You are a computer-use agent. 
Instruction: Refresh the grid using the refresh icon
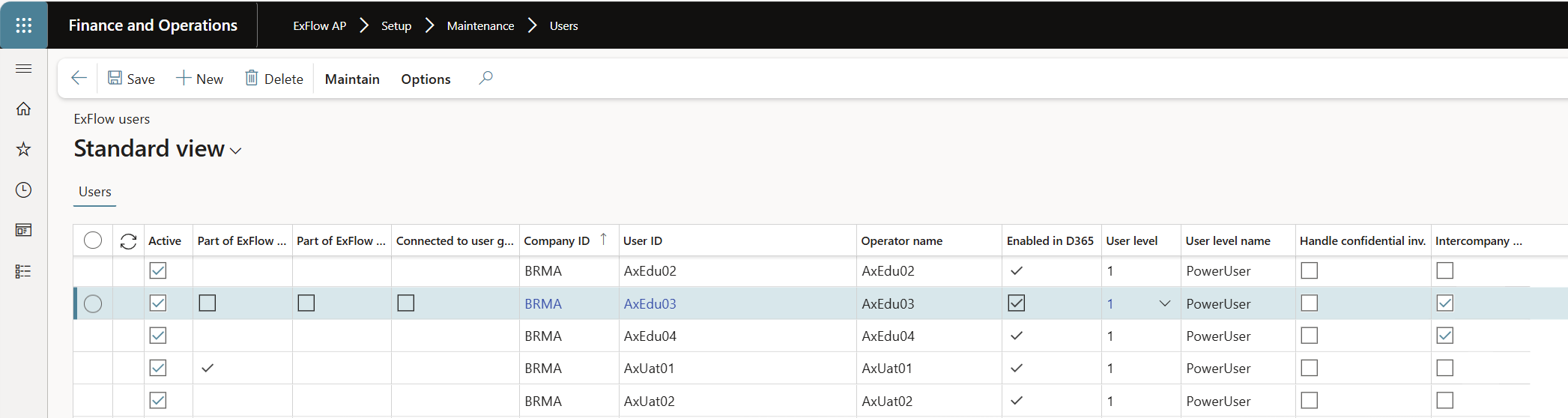pos(128,241)
